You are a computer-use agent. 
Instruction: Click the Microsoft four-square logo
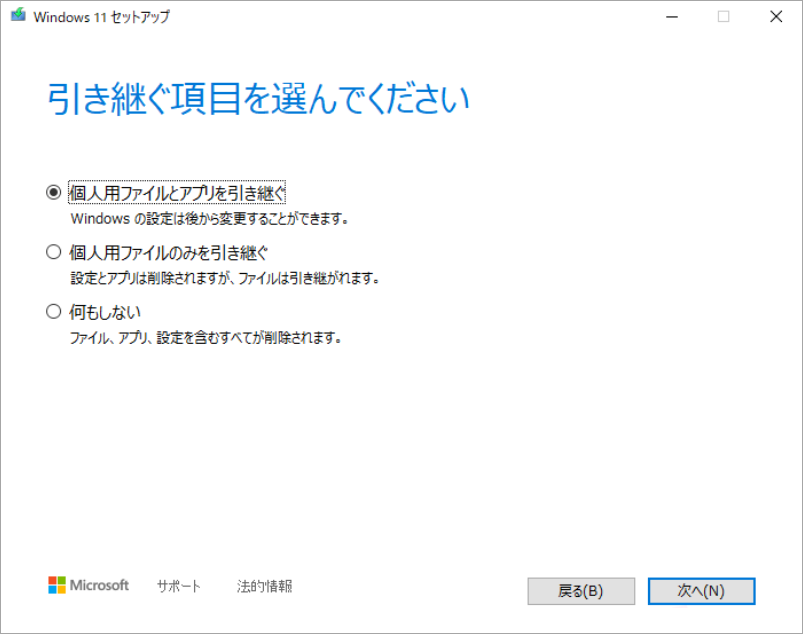point(56,585)
